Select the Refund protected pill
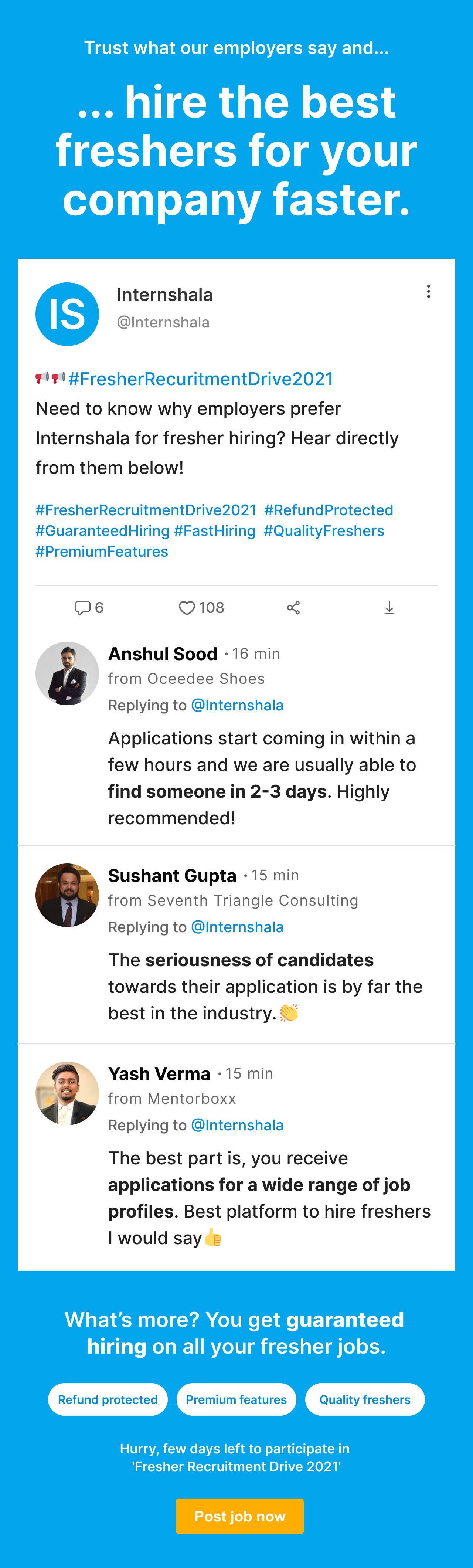This screenshot has width=473, height=1568. (108, 1399)
